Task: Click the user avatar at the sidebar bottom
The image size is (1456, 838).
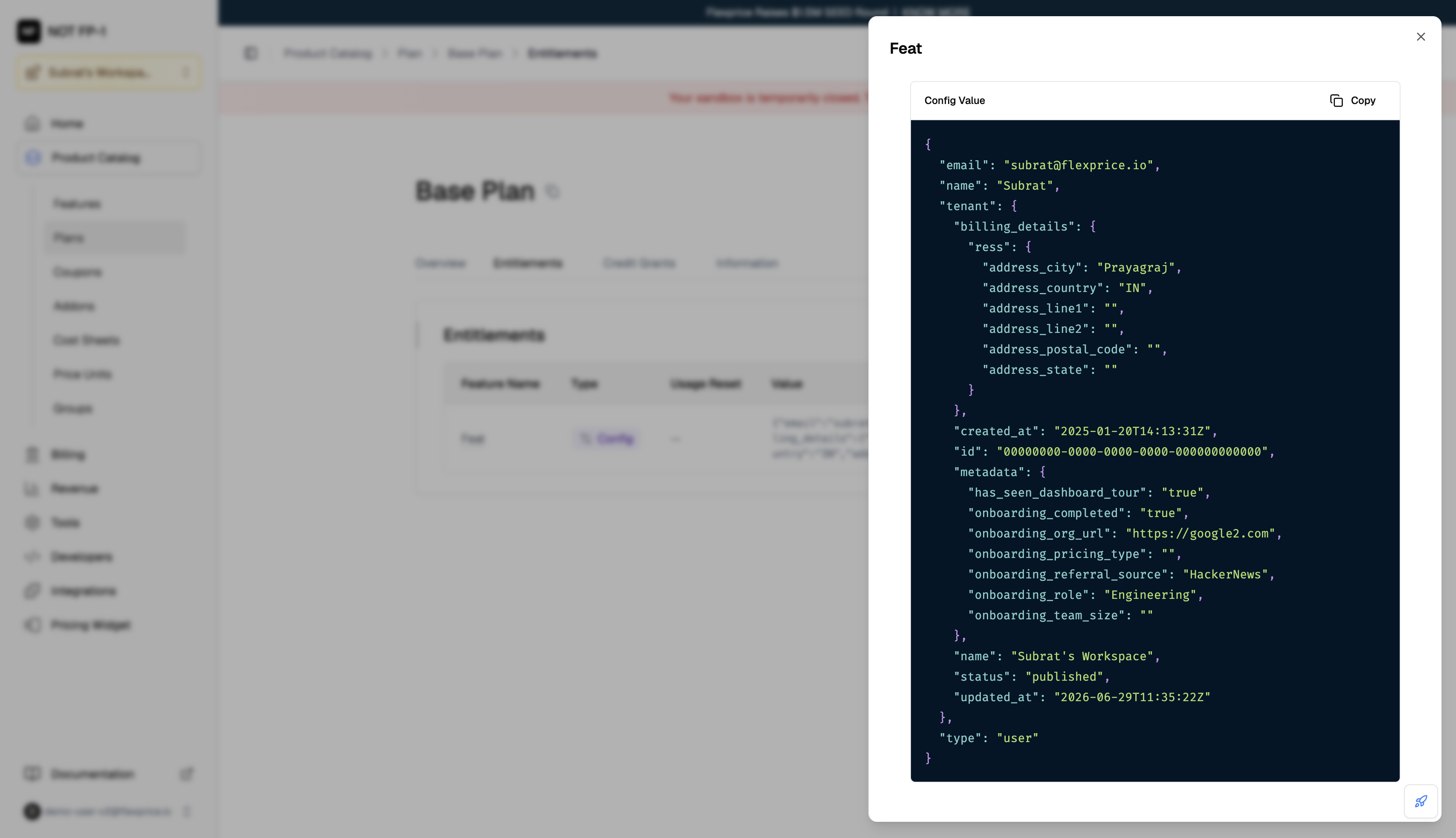Action: pyautogui.click(x=32, y=812)
